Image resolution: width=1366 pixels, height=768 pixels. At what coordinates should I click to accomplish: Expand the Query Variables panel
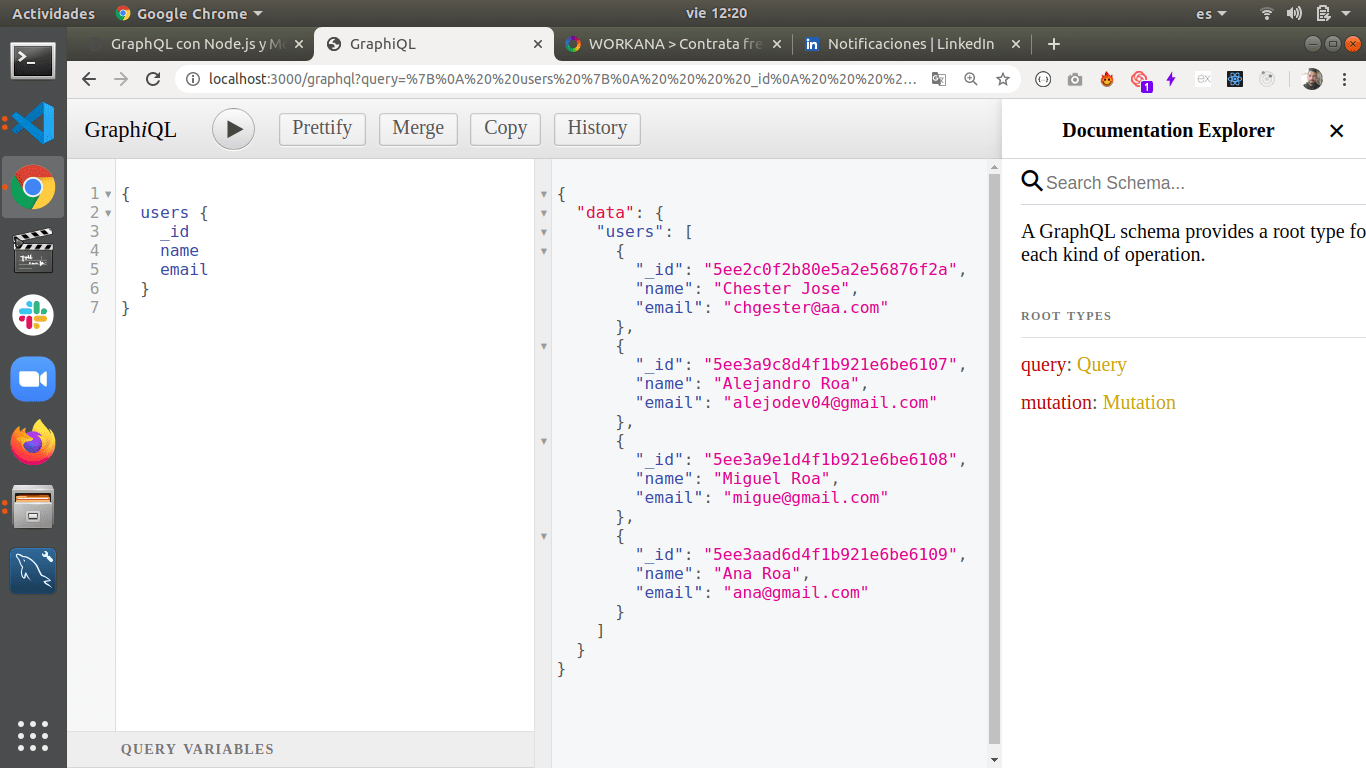click(x=197, y=749)
